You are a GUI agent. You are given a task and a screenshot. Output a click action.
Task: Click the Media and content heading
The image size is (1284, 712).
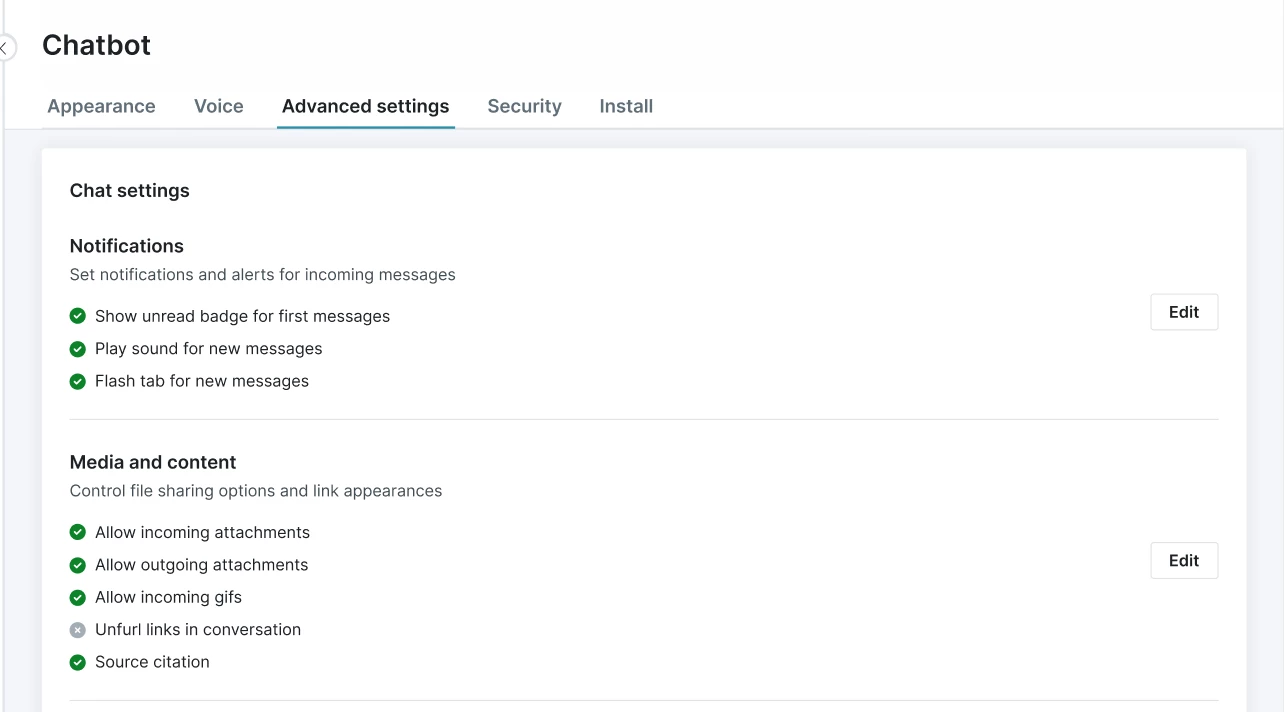tap(153, 462)
